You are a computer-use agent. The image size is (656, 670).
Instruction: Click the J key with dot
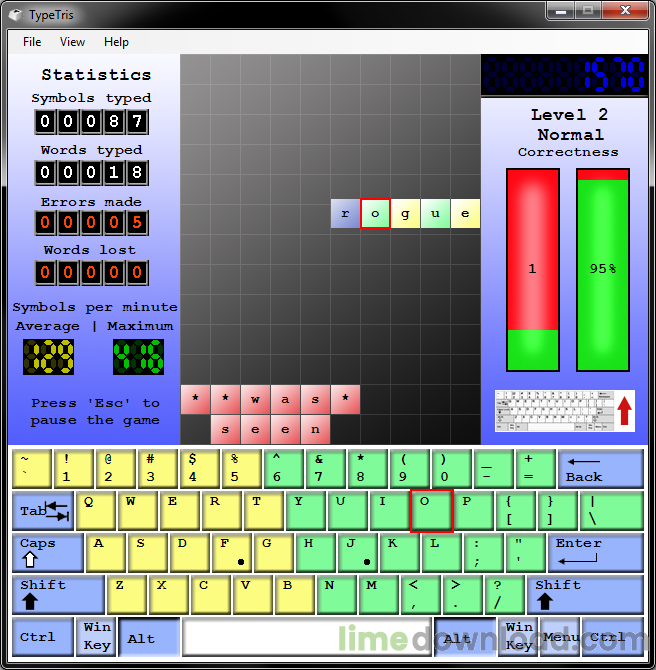click(x=357, y=552)
